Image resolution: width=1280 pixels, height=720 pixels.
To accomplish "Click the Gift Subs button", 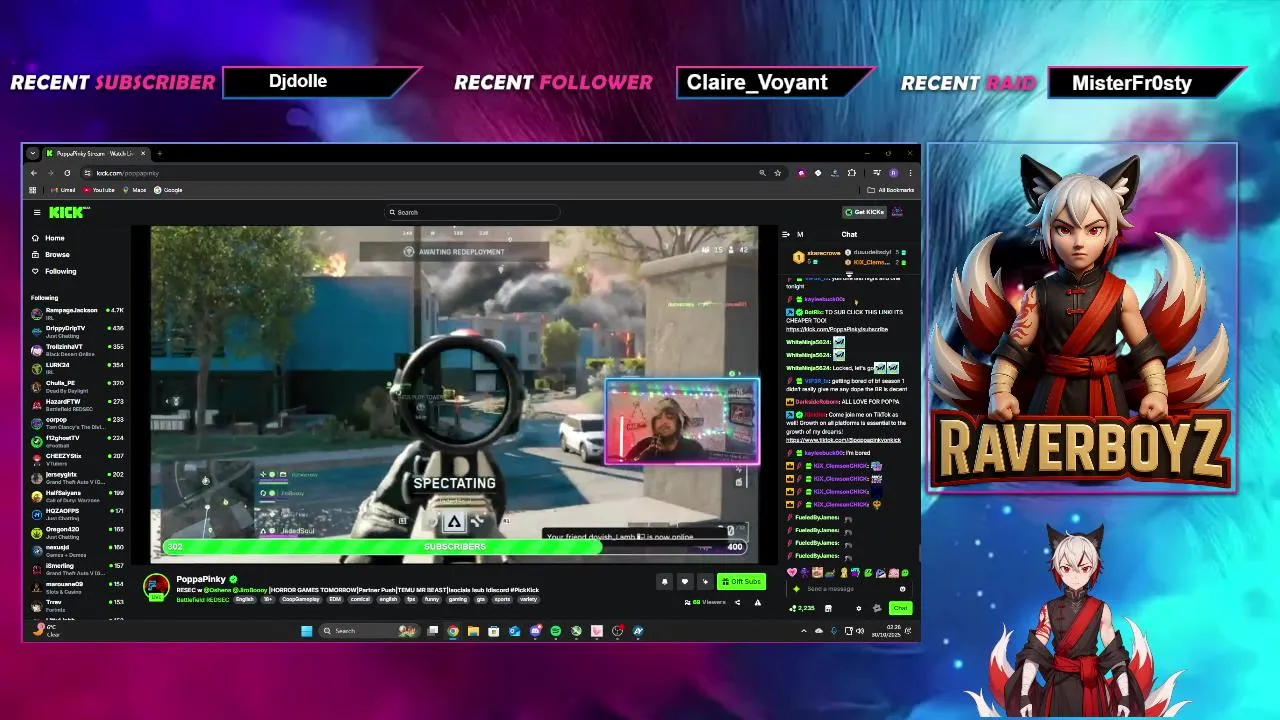I will point(741,581).
